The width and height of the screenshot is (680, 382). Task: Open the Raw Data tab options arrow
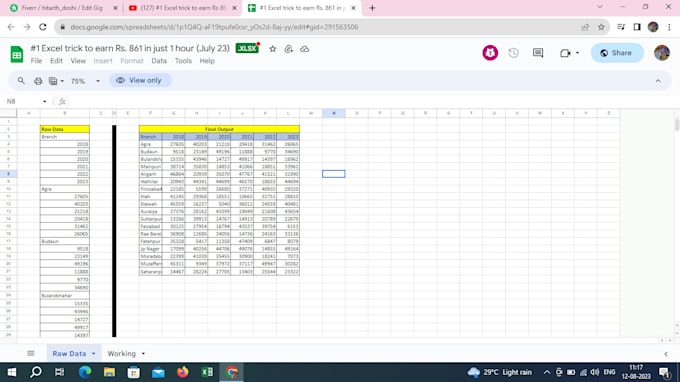coord(94,353)
